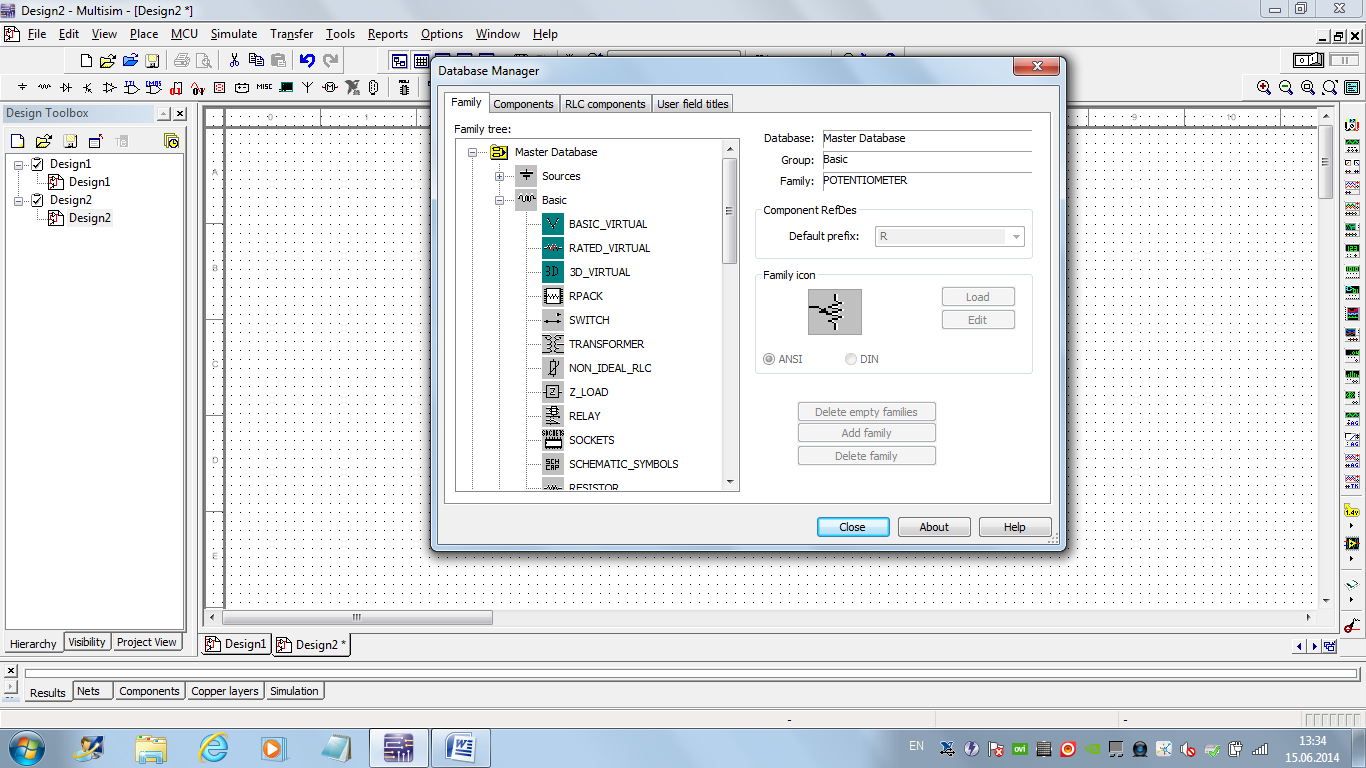
Task: Open the Tools menu
Action: pos(340,34)
